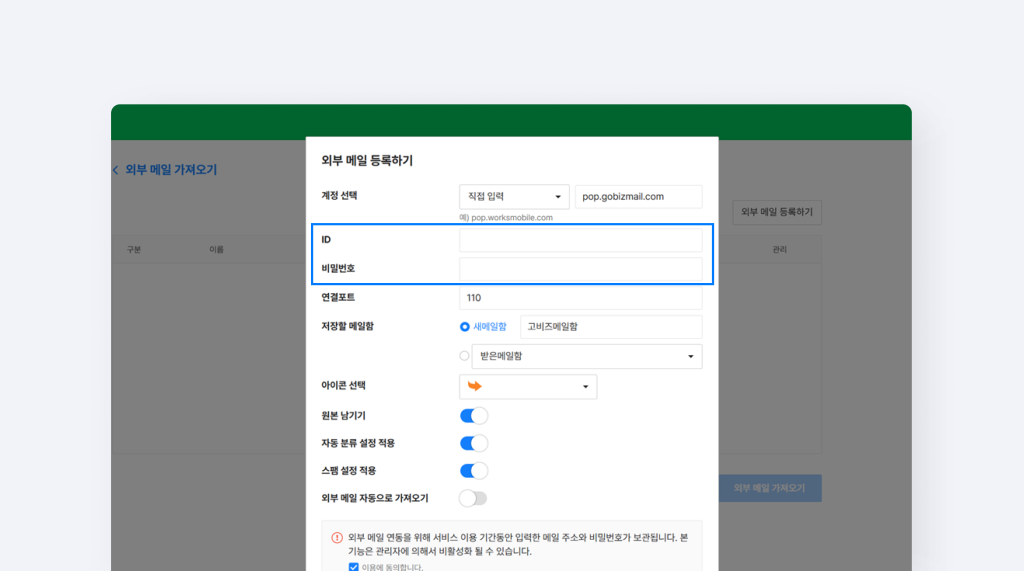The image size is (1024, 571).
Task: Click the 계정 선택 label
Action: point(339,195)
